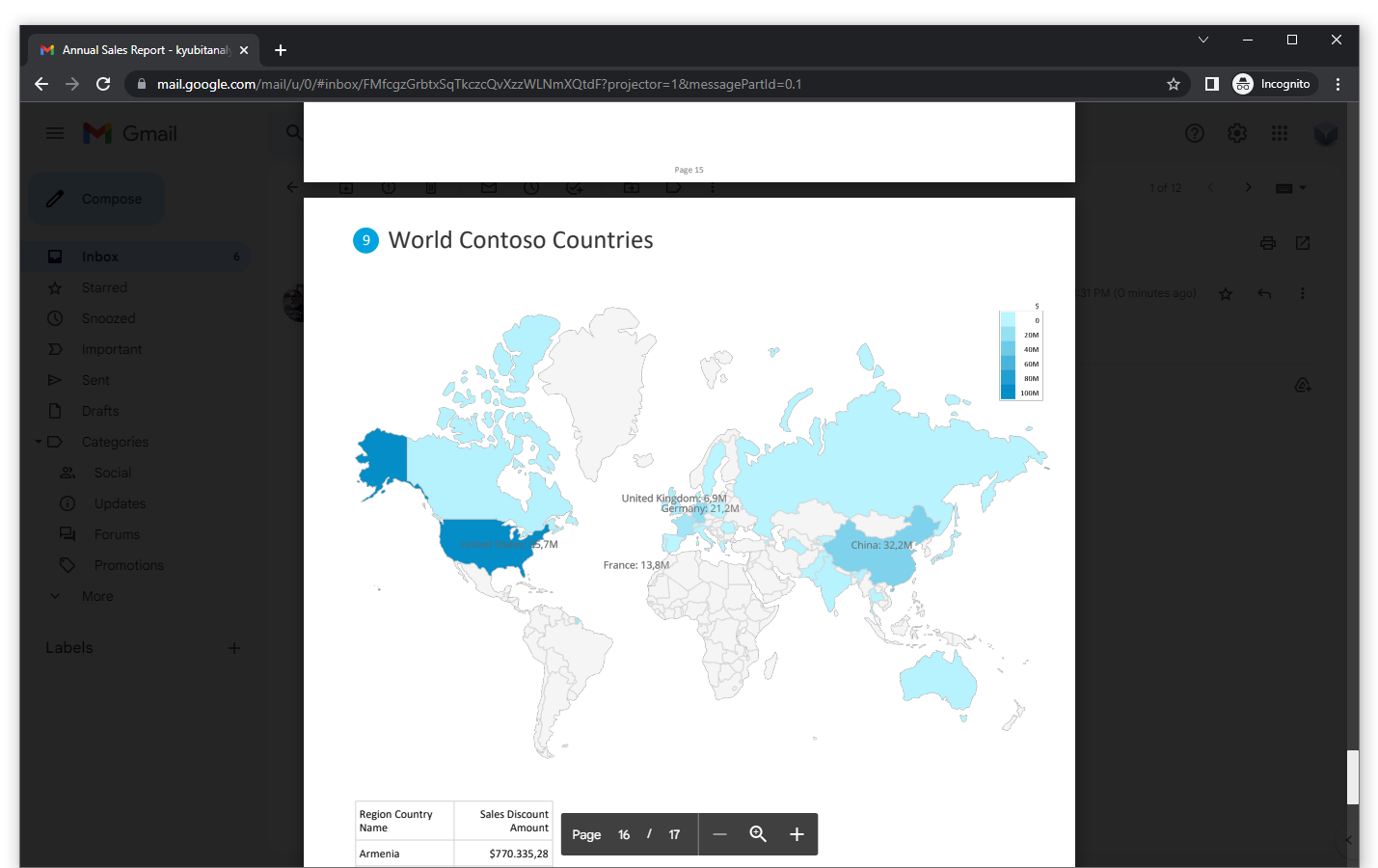Zoom in the PDF preview
The image size is (1378, 868).
pos(797,834)
